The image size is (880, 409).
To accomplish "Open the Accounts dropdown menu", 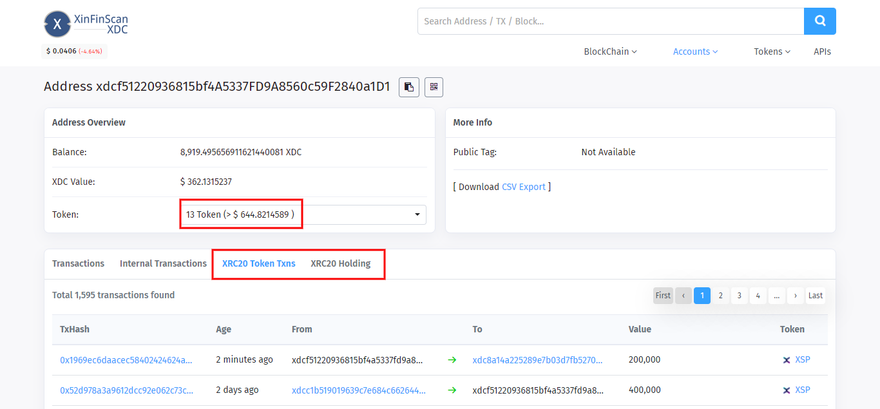I will click(x=695, y=52).
